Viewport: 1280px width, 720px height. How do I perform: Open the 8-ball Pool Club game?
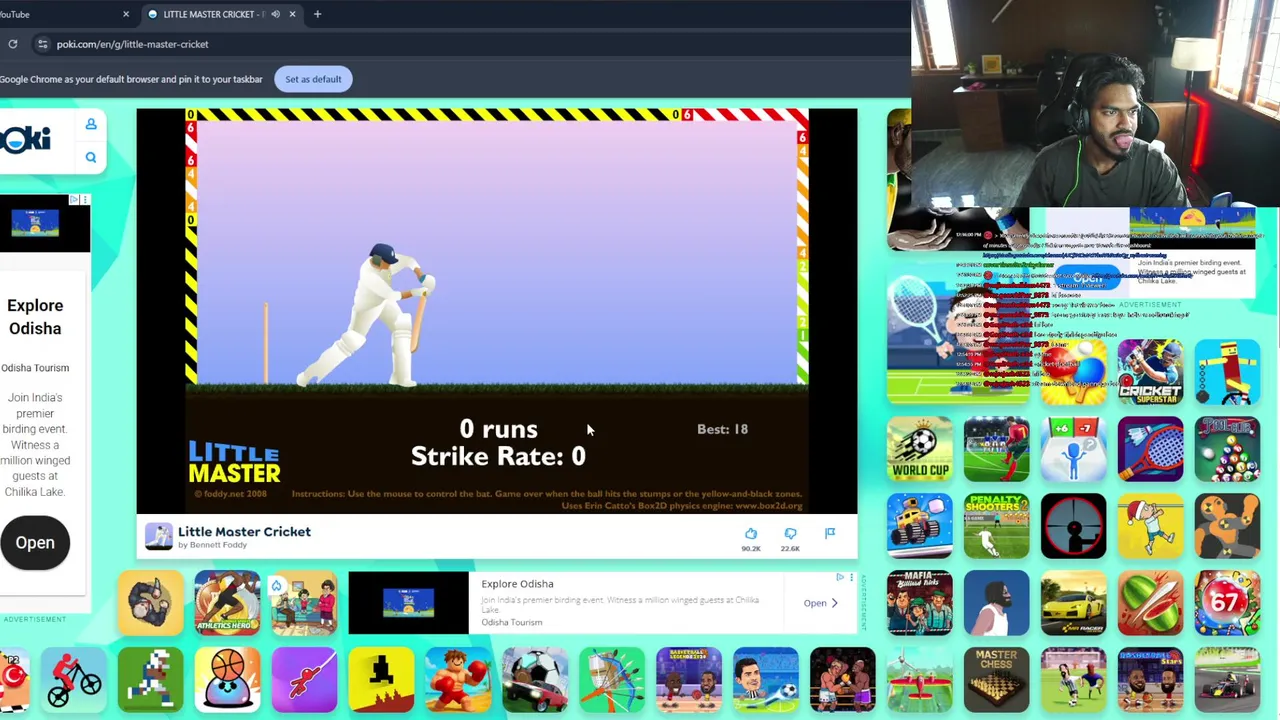click(x=1227, y=449)
